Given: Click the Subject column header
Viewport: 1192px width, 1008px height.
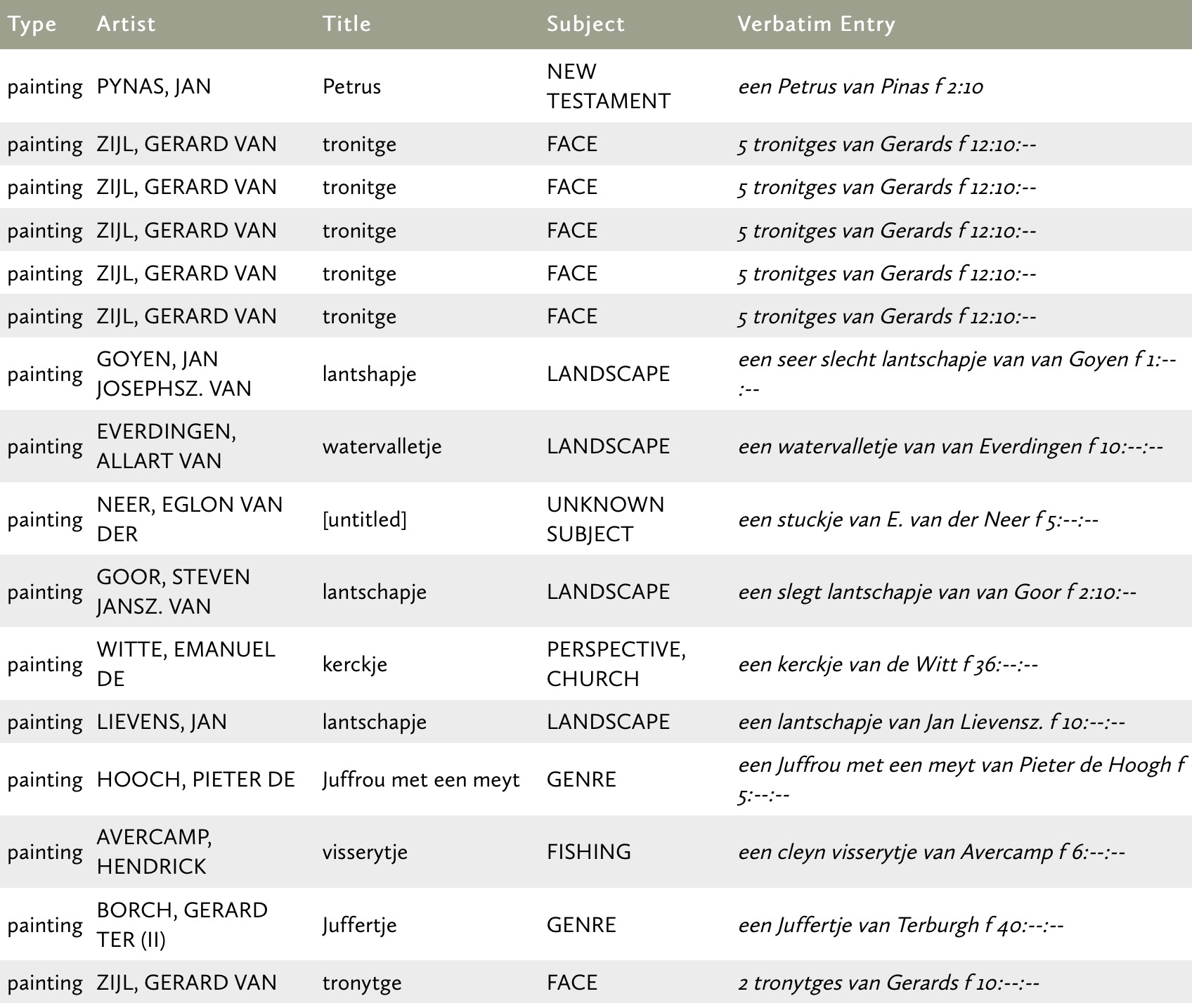Looking at the screenshot, I should coord(585,25).
